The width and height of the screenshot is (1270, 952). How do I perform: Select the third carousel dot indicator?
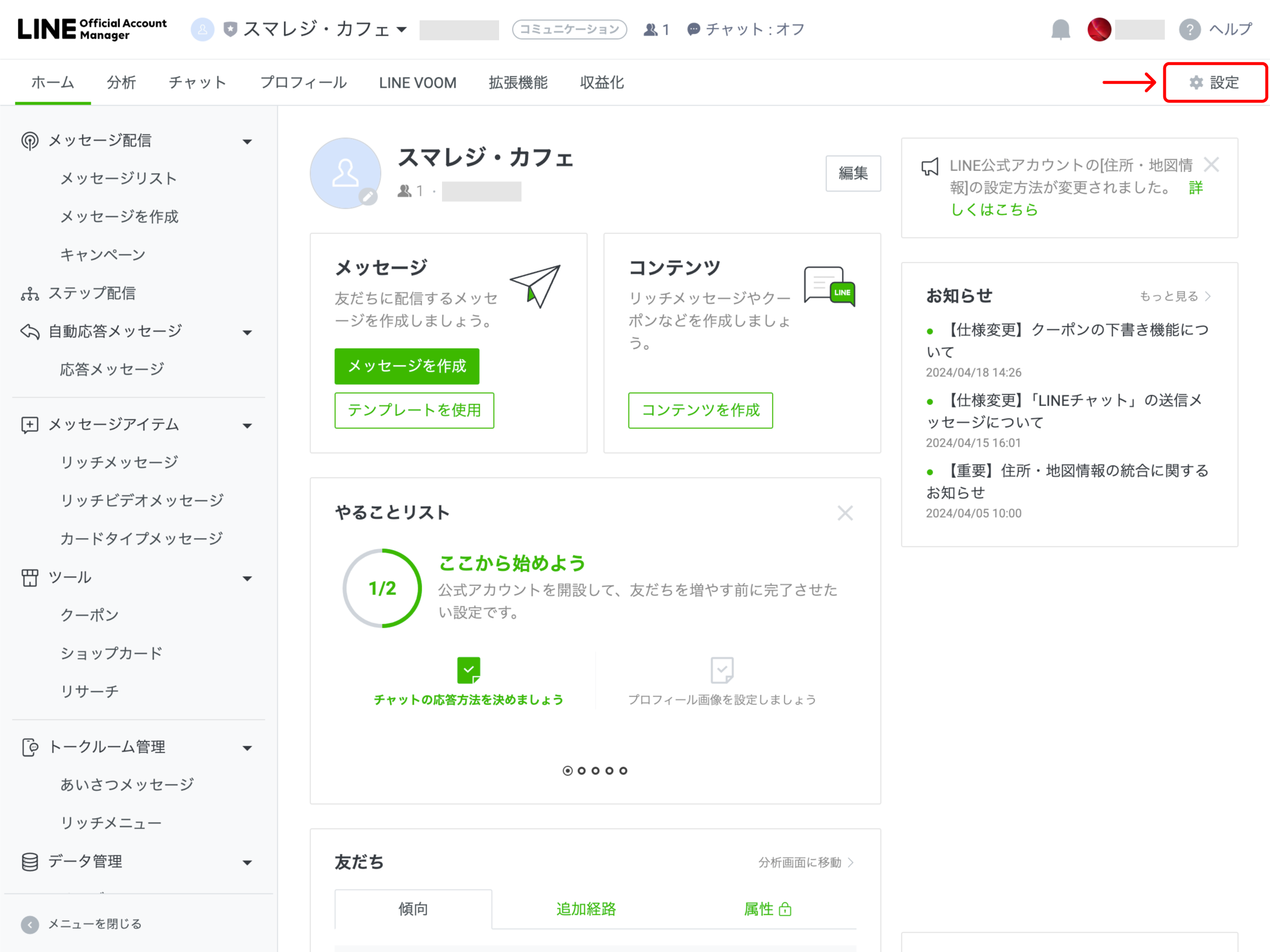point(595,771)
